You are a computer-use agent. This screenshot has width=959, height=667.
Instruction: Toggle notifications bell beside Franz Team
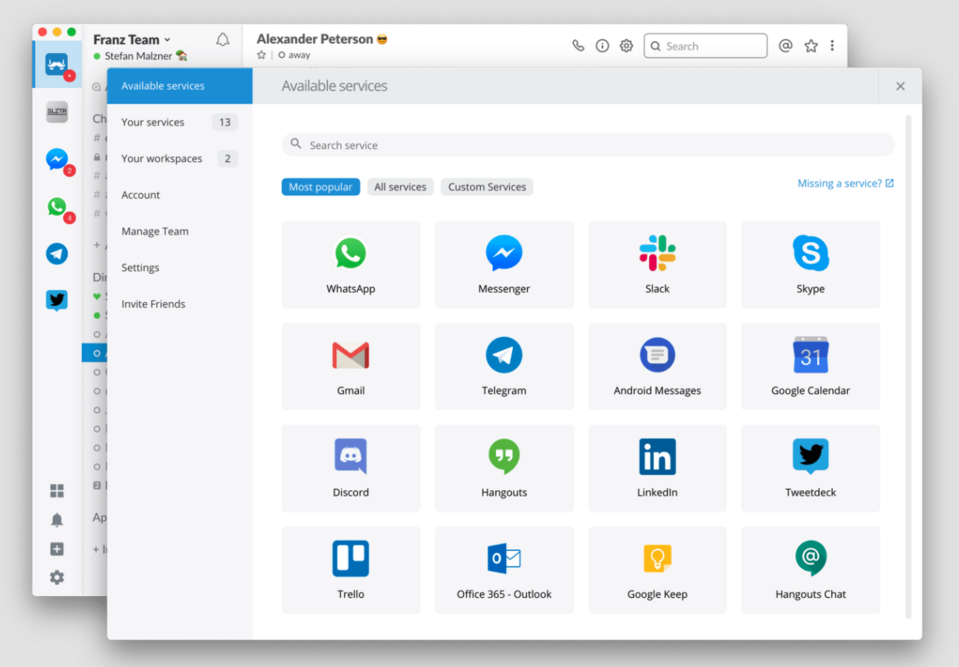pos(223,40)
